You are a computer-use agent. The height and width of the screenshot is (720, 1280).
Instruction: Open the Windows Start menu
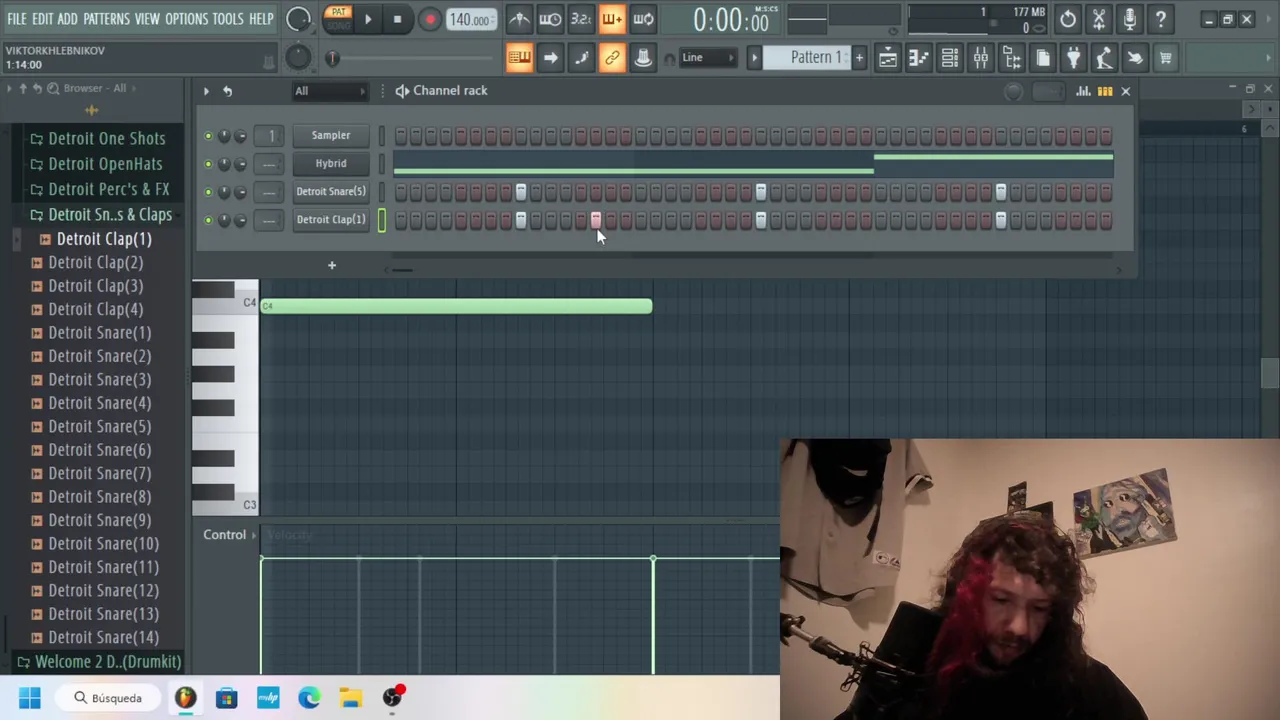[x=29, y=698]
